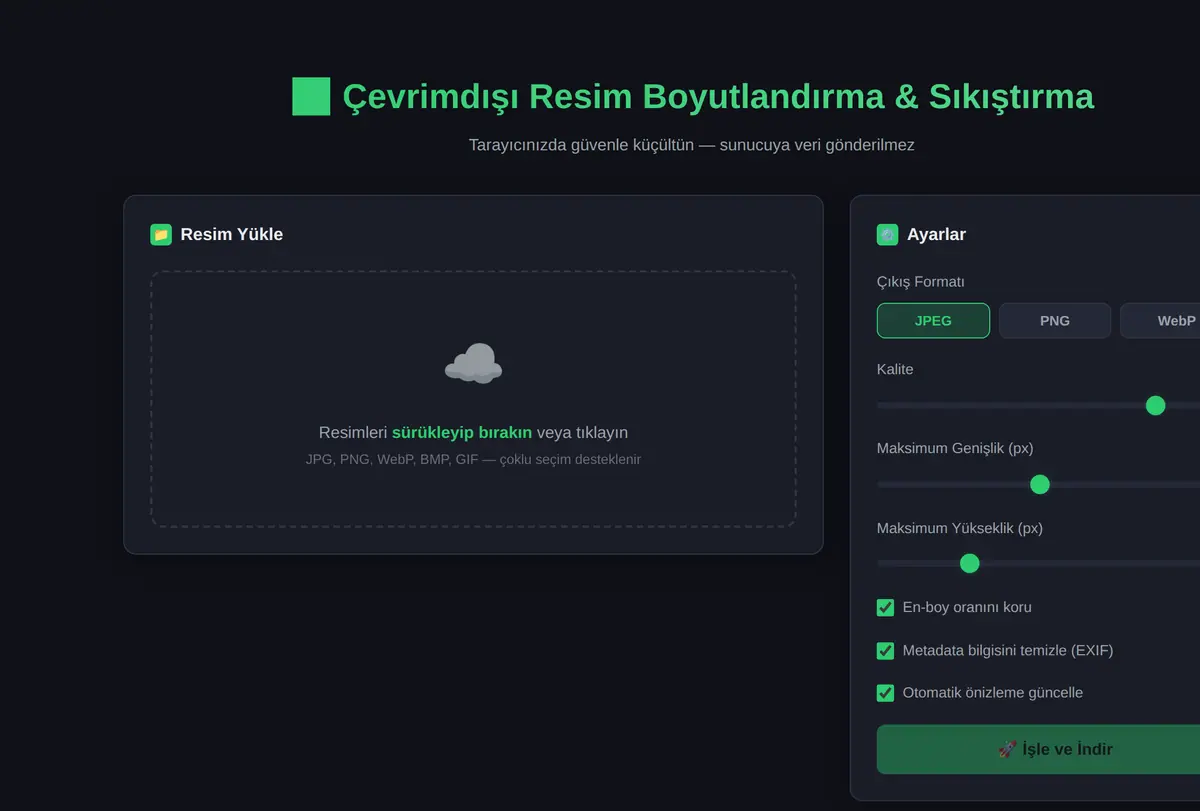Toggle Metadata bilgisini temizle (EXIF) checkbox
The height and width of the screenshot is (811, 1200).
point(885,650)
